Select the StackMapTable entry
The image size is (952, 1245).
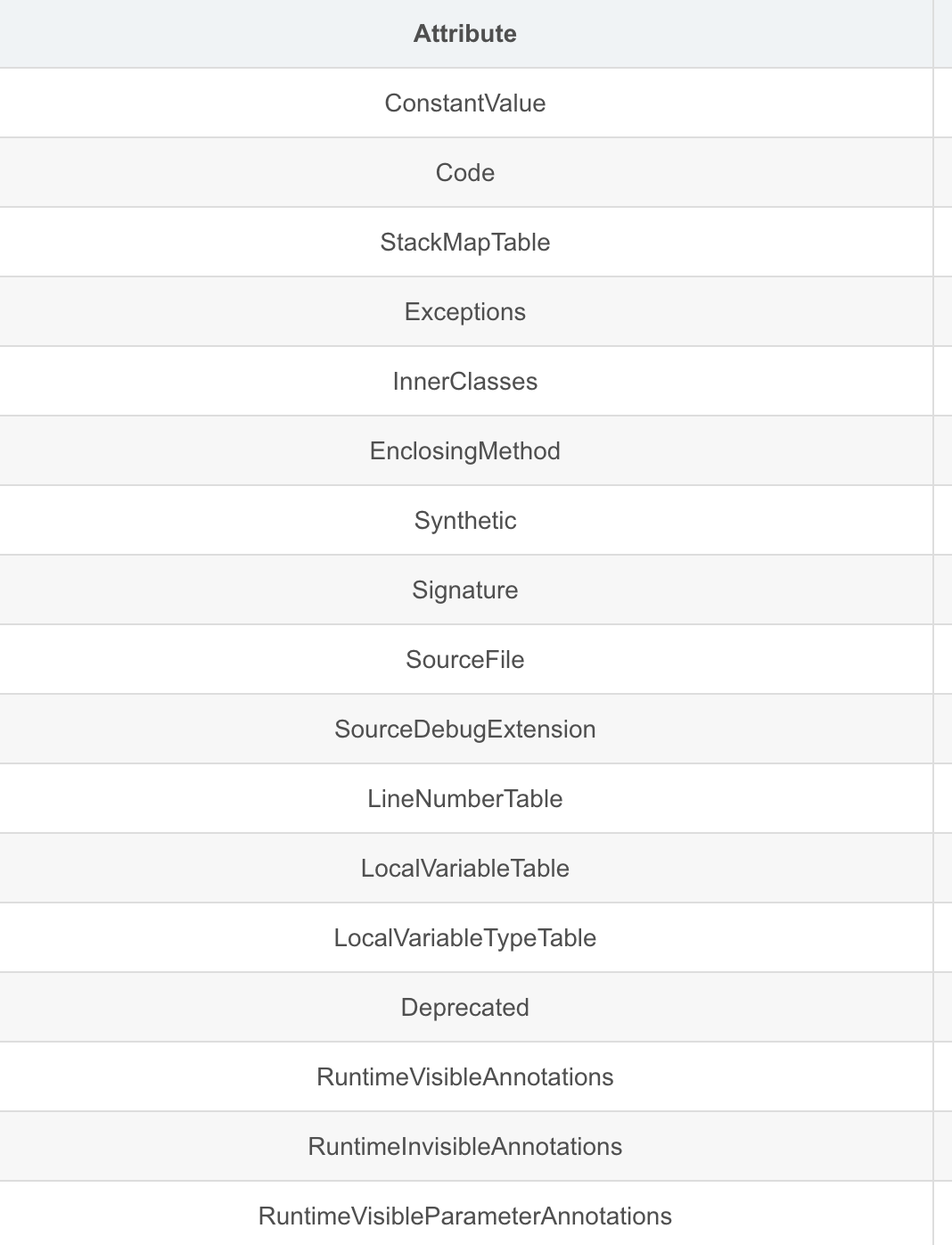click(x=464, y=243)
